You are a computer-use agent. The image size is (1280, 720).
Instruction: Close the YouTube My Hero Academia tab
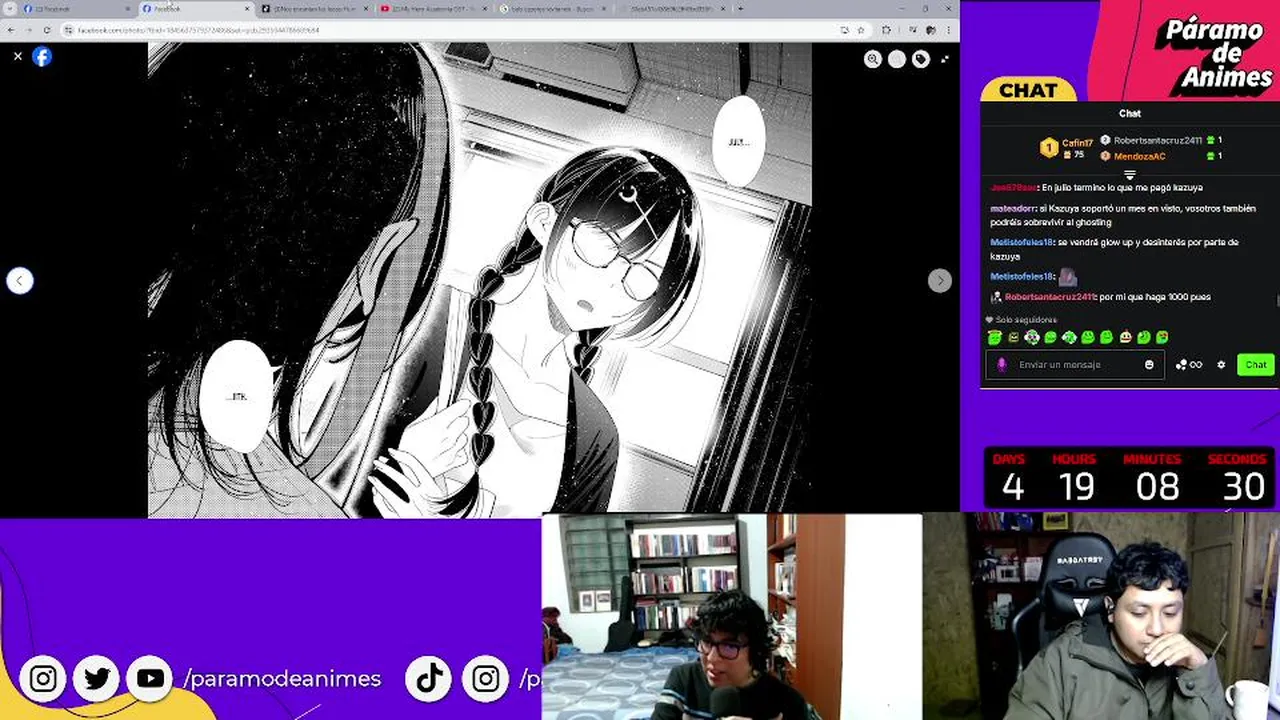point(484,9)
